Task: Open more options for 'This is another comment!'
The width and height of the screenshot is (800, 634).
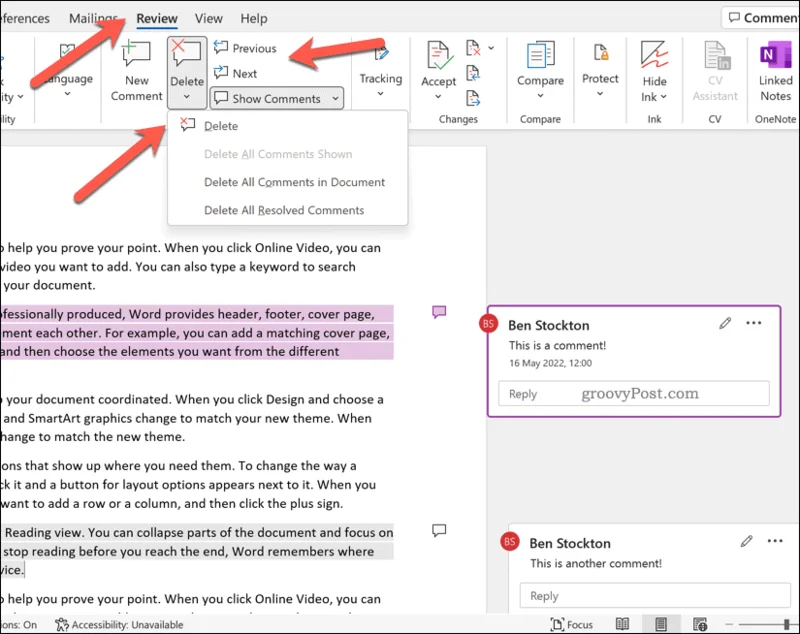Action: (775, 541)
